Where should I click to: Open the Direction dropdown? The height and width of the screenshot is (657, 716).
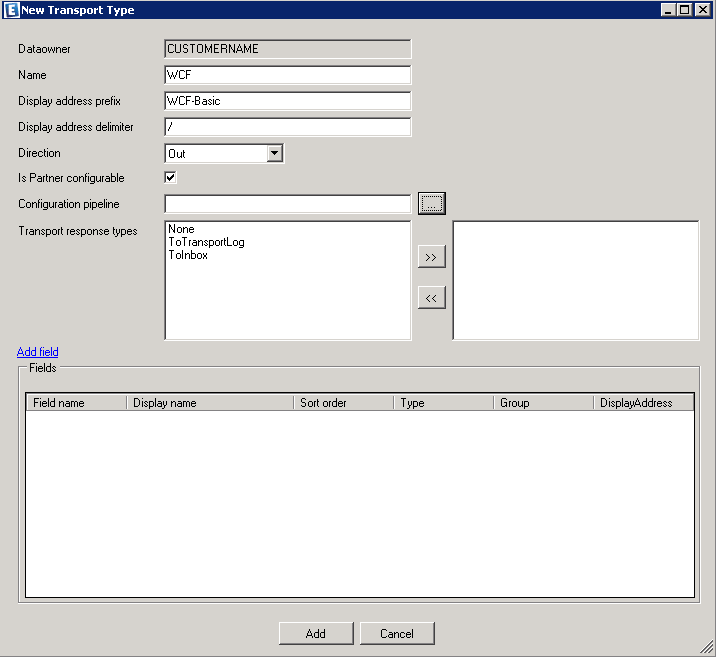[x=275, y=154]
